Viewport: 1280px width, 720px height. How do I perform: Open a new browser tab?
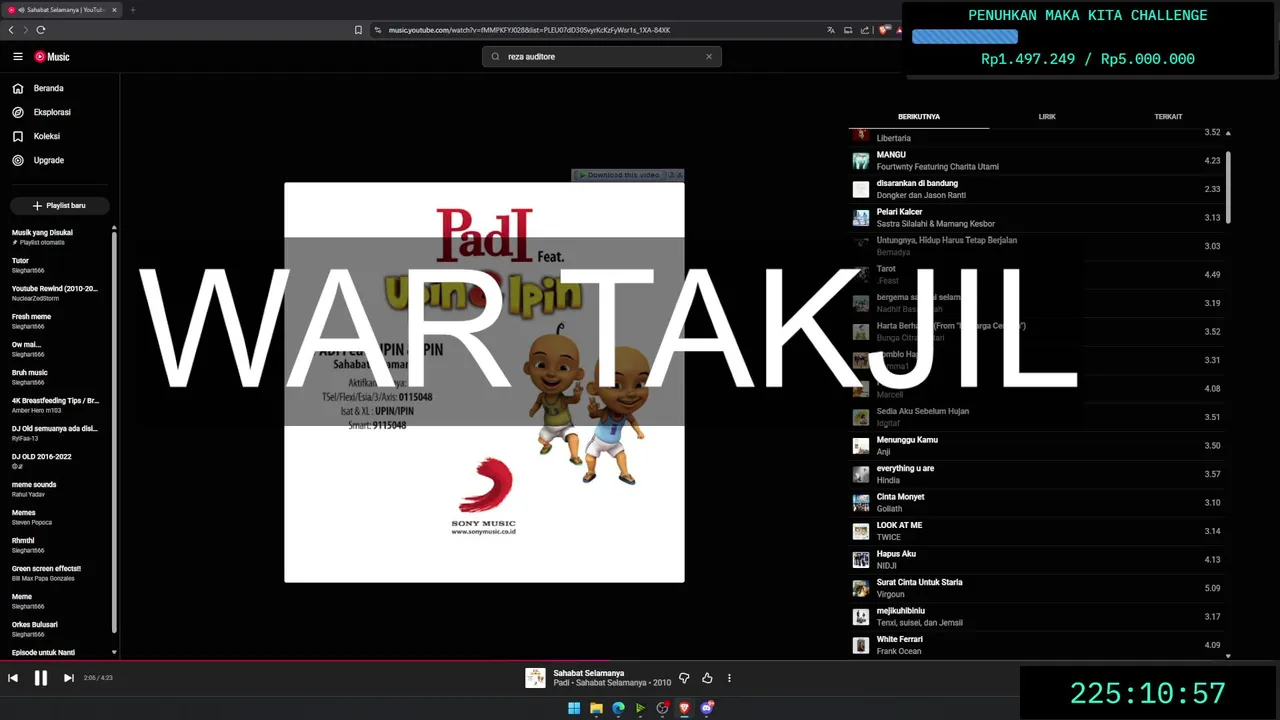[132, 10]
